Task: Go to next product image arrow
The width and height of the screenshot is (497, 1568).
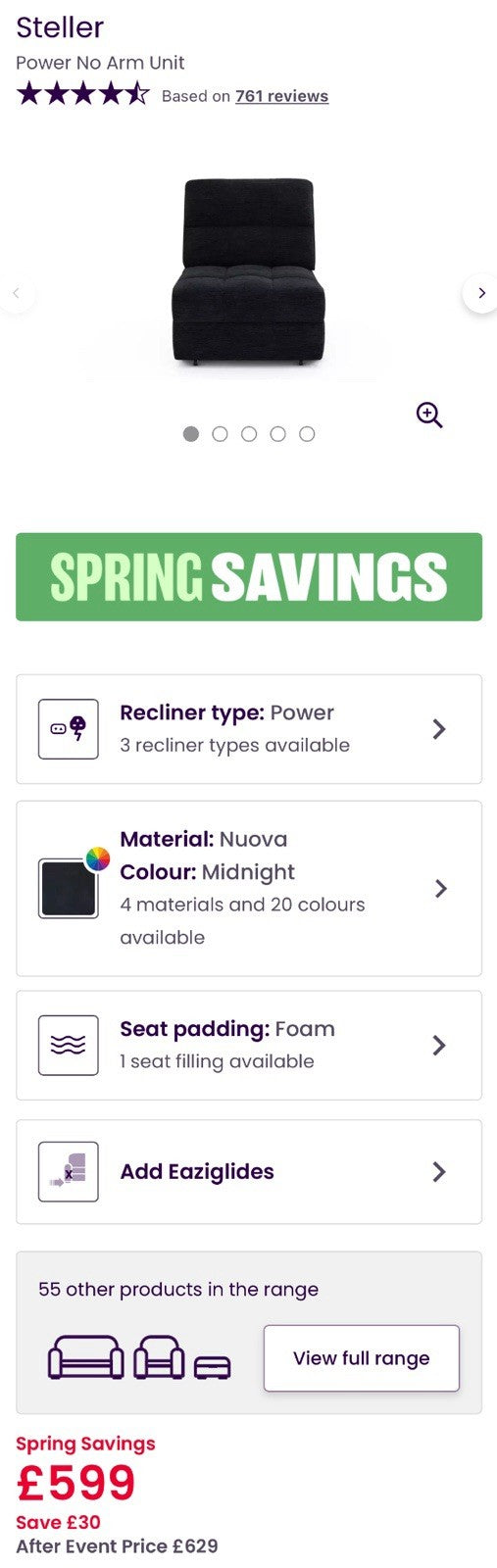Action: coord(480,293)
